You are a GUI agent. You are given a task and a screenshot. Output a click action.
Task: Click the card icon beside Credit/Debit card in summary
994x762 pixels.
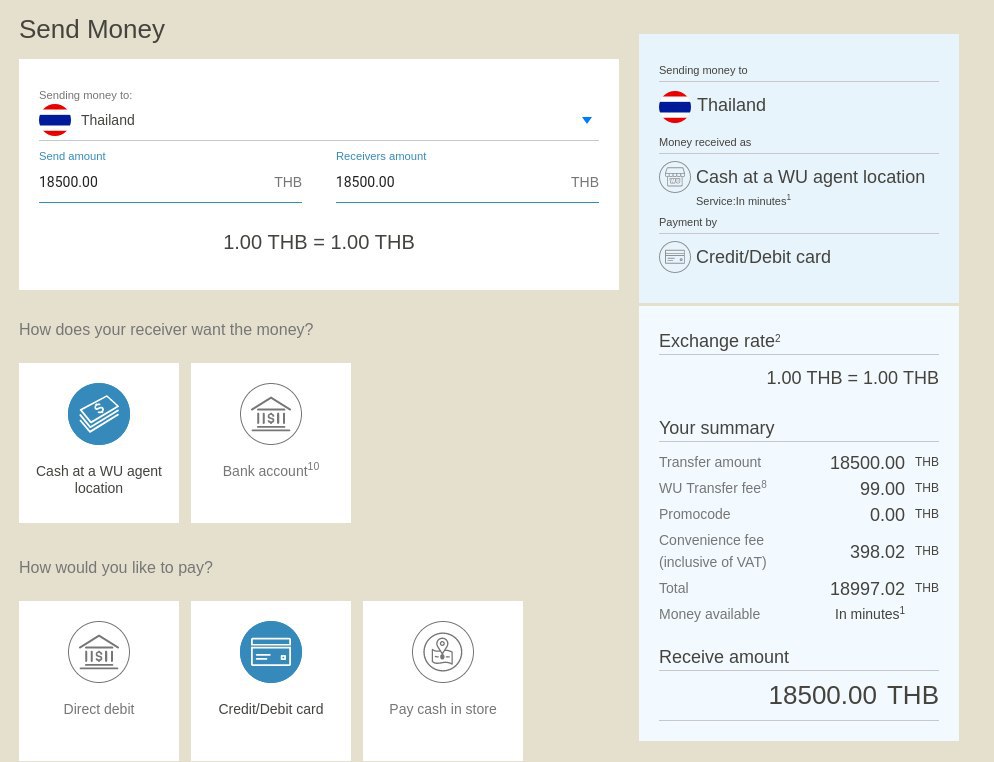pyautogui.click(x=674, y=257)
